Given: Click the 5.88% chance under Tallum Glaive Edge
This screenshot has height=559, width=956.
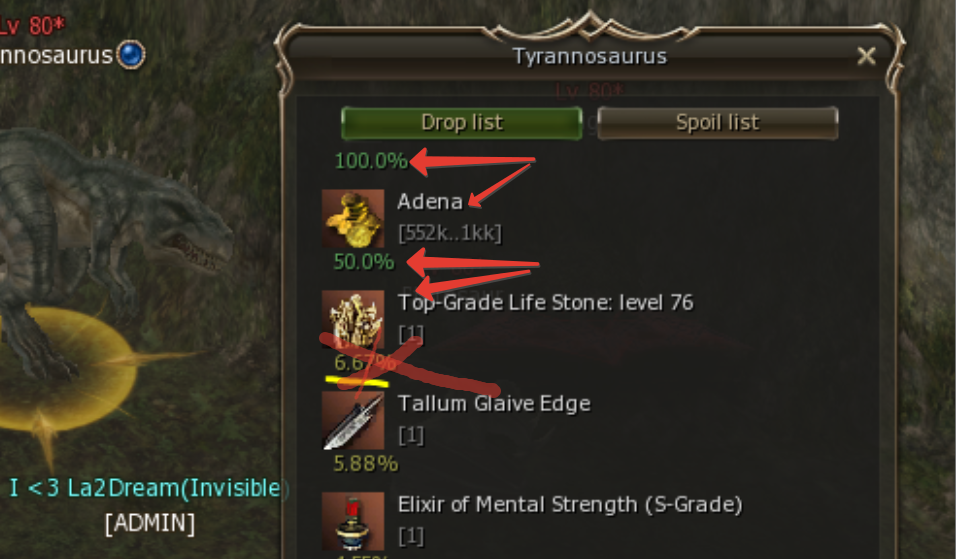Looking at the screenshot, I should coord(366,464).
